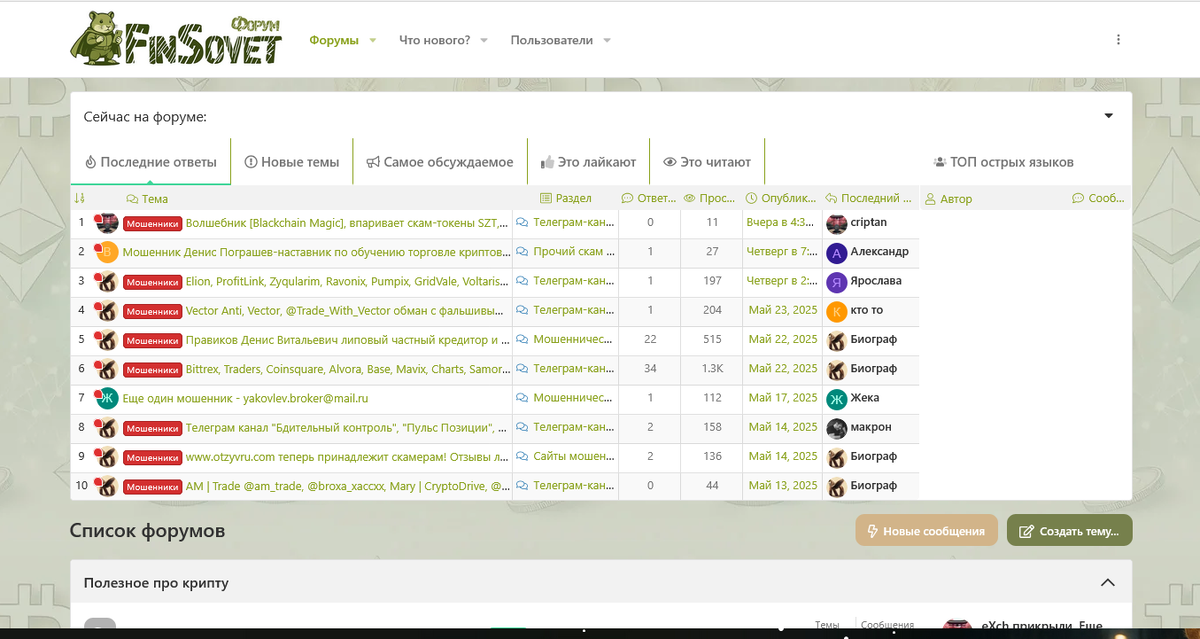Image resolution: width=1200 pixels, height=639 pixels.
Task: Click Жека's green avatar in last-poster column
Action: (x=837, y=399)
